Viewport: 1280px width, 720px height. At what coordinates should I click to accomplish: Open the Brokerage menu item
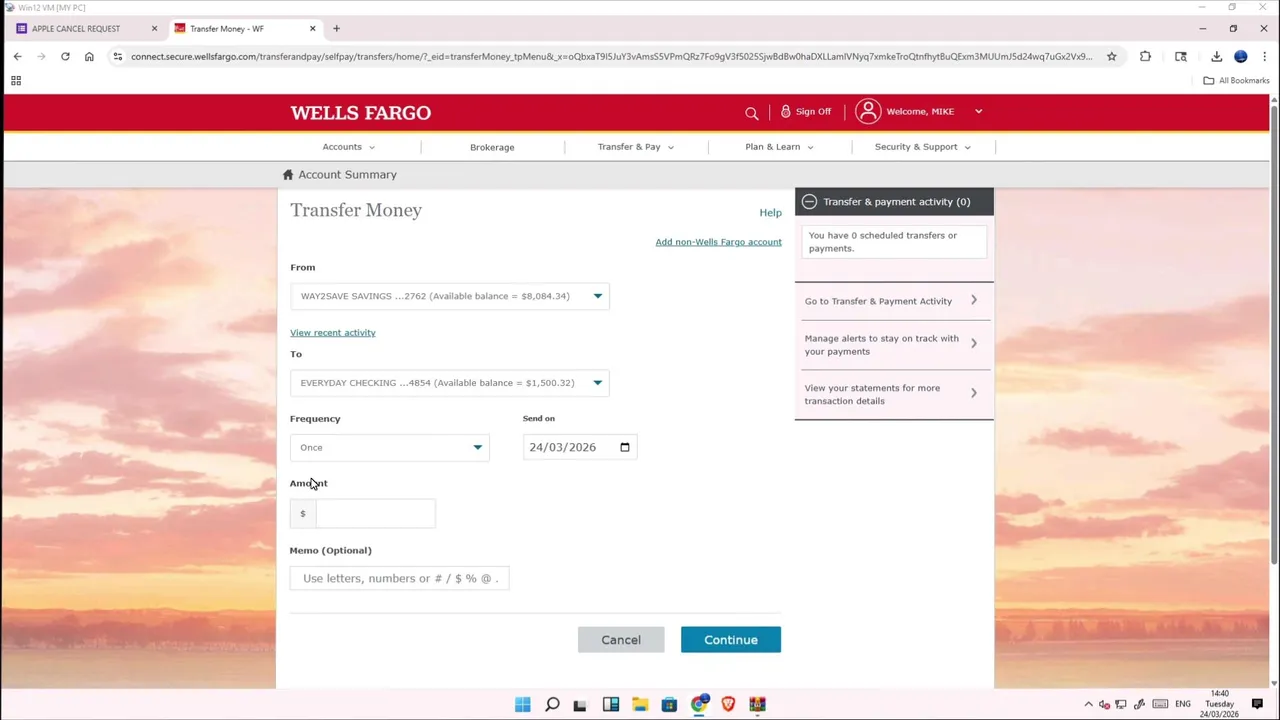tap(492, 147)
